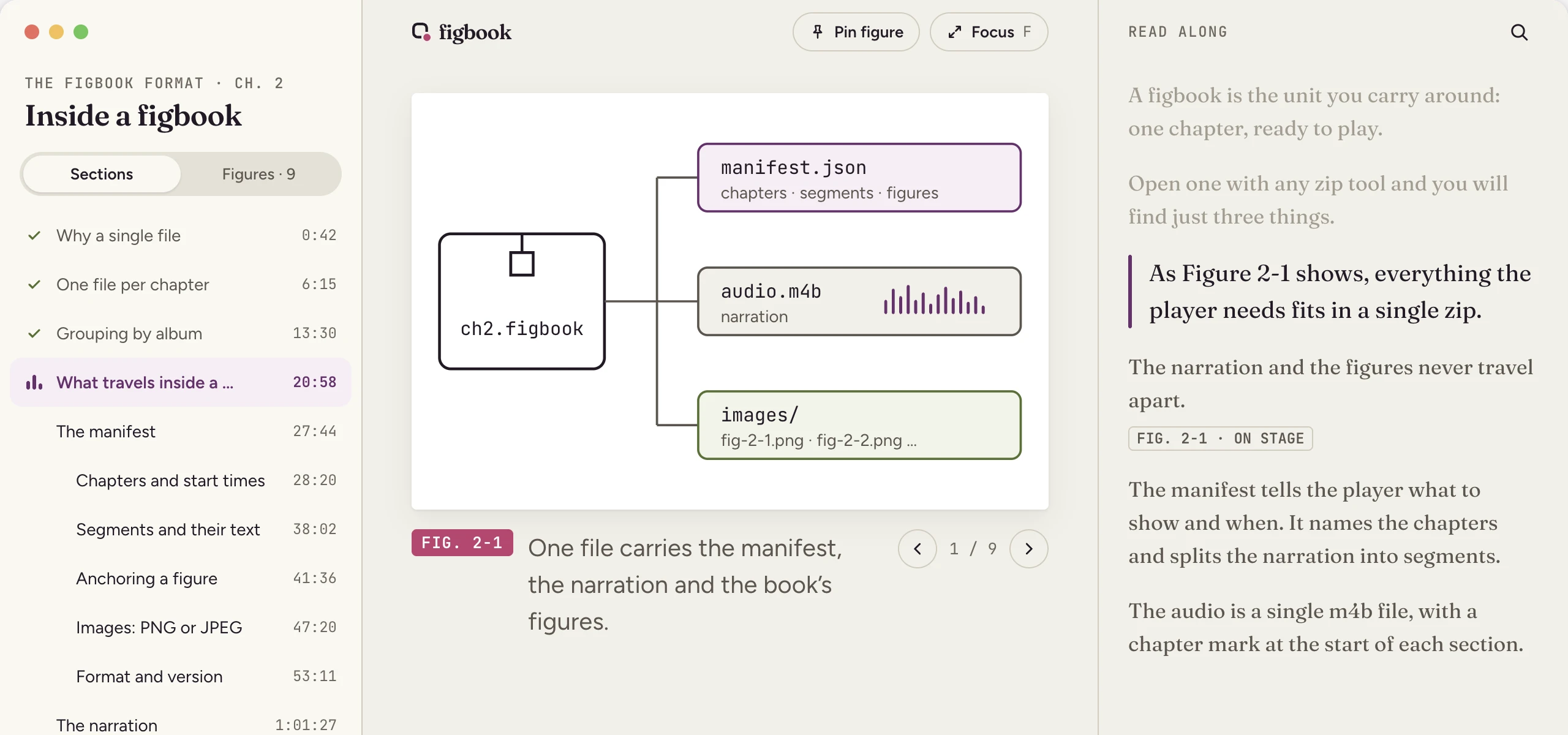Click the ch2.figbook label in the figure

[x=522, y=329]
